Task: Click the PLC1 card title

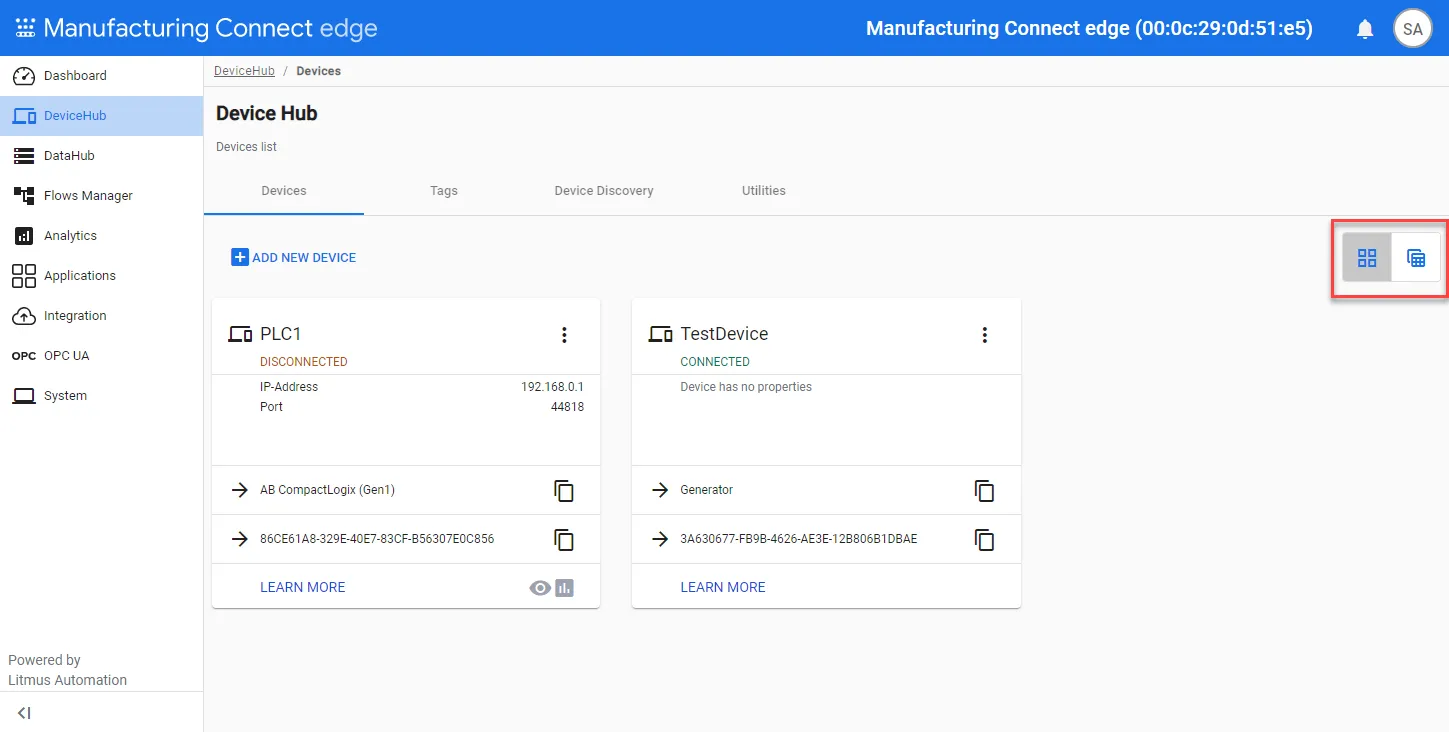Action: [x=281, y=334]
